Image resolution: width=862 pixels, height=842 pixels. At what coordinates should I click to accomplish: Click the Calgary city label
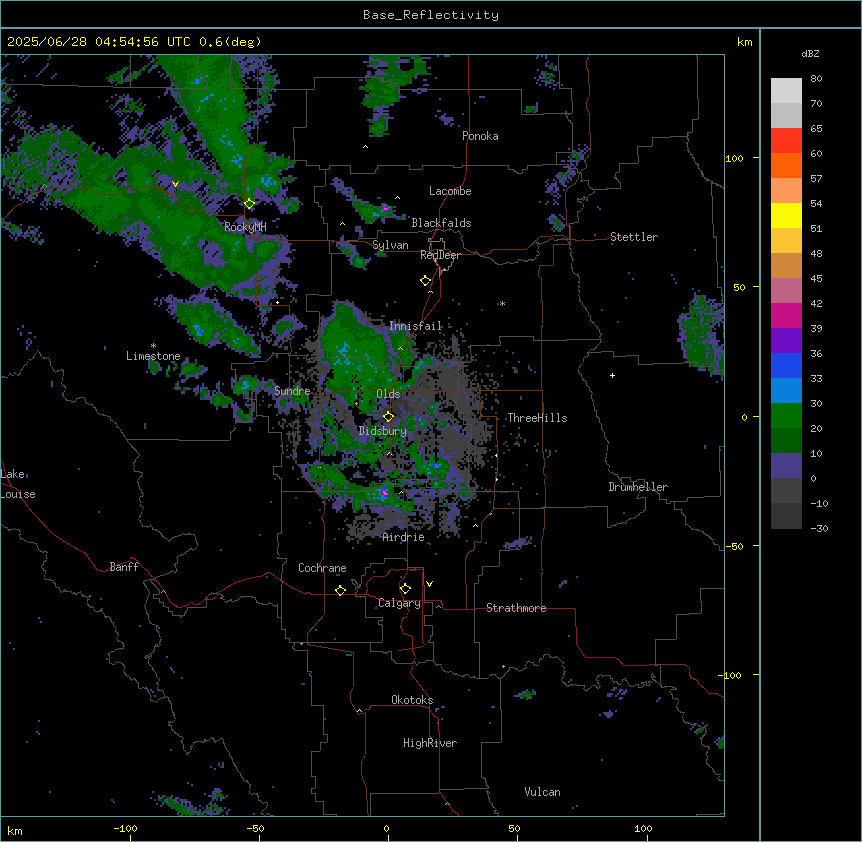tap(399, 603)
